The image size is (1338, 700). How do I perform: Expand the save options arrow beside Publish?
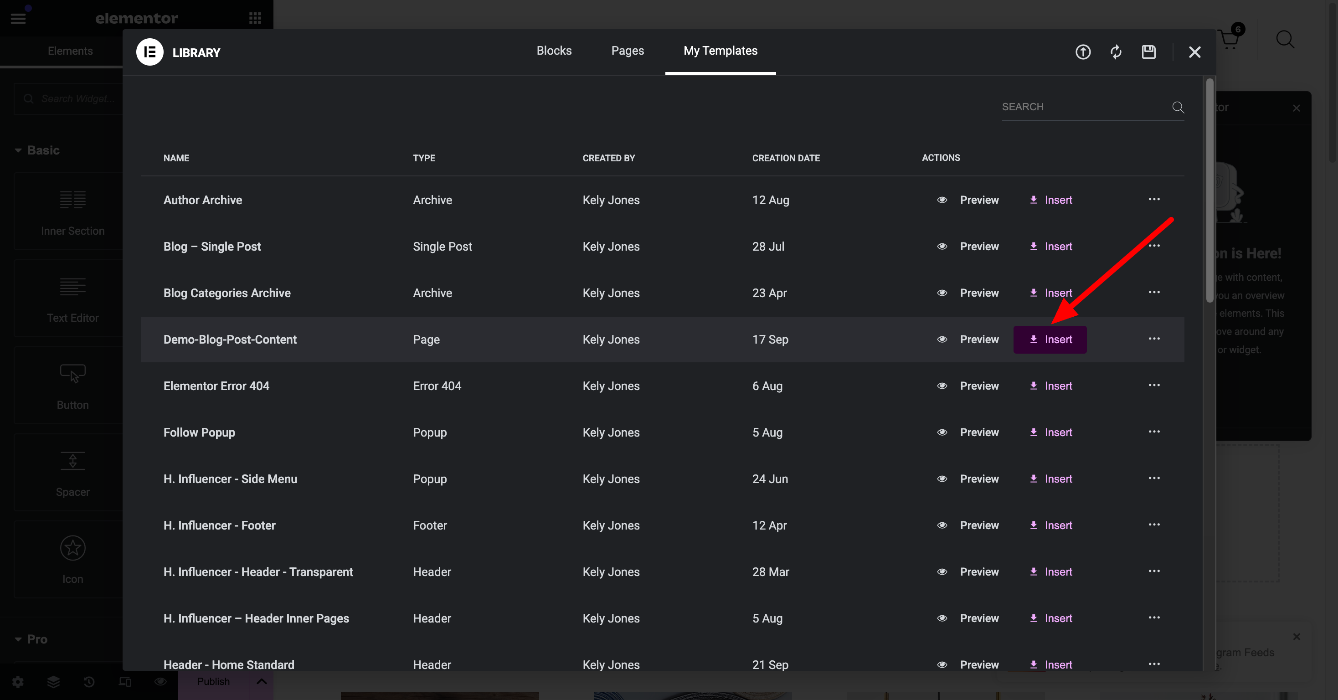point(261,682)
